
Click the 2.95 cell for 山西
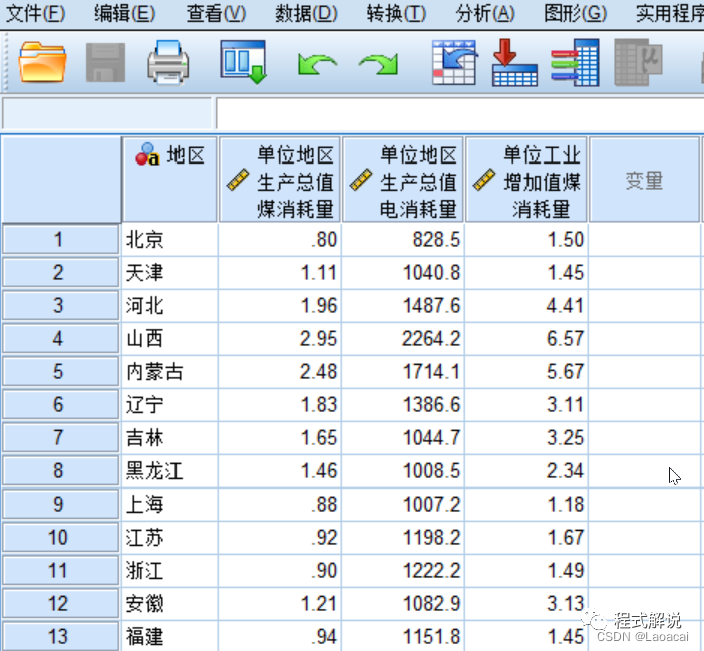pos(279,339)
